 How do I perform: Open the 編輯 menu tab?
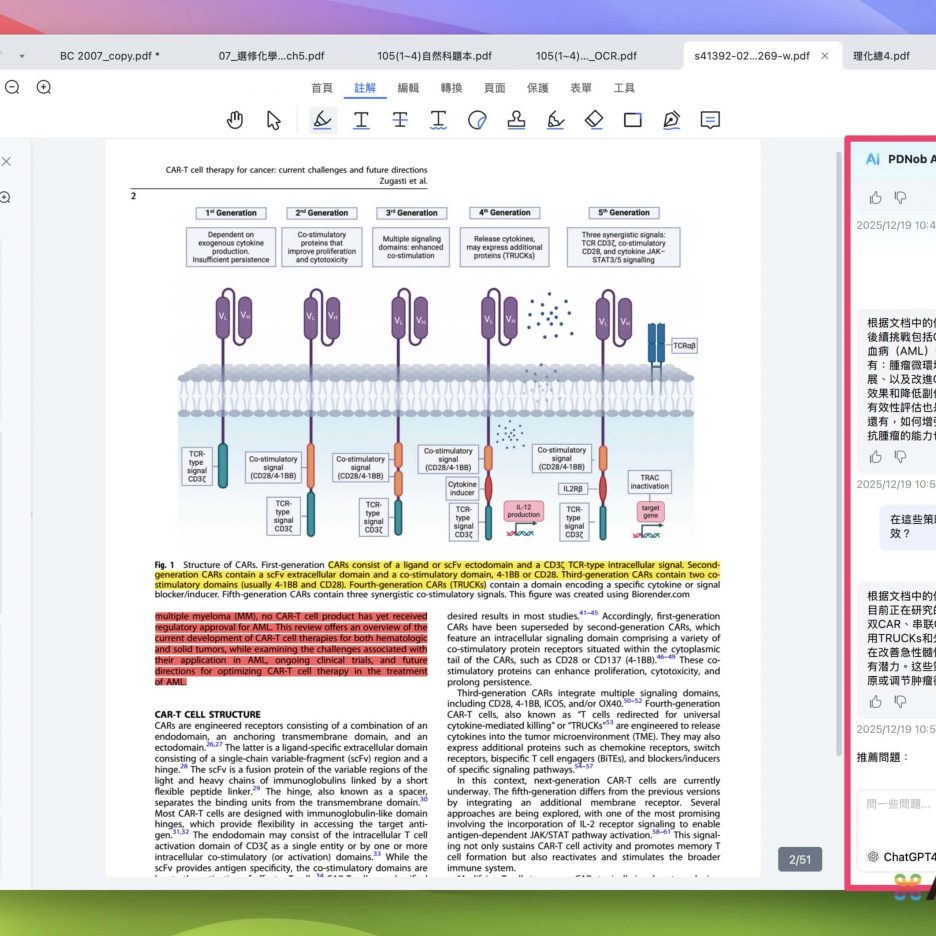pos(408,88)
